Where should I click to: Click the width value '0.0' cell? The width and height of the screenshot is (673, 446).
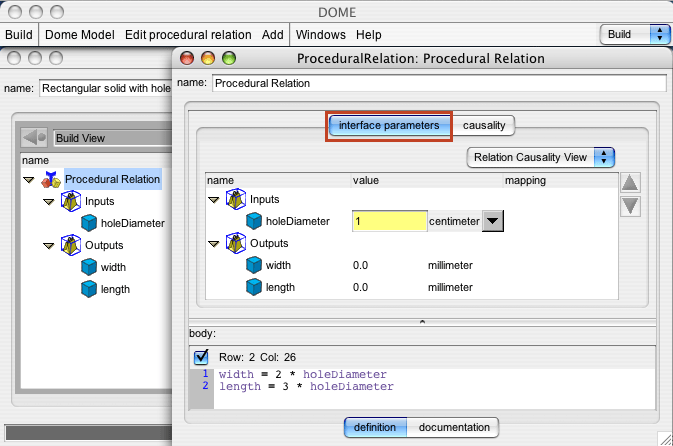[360, 265]
